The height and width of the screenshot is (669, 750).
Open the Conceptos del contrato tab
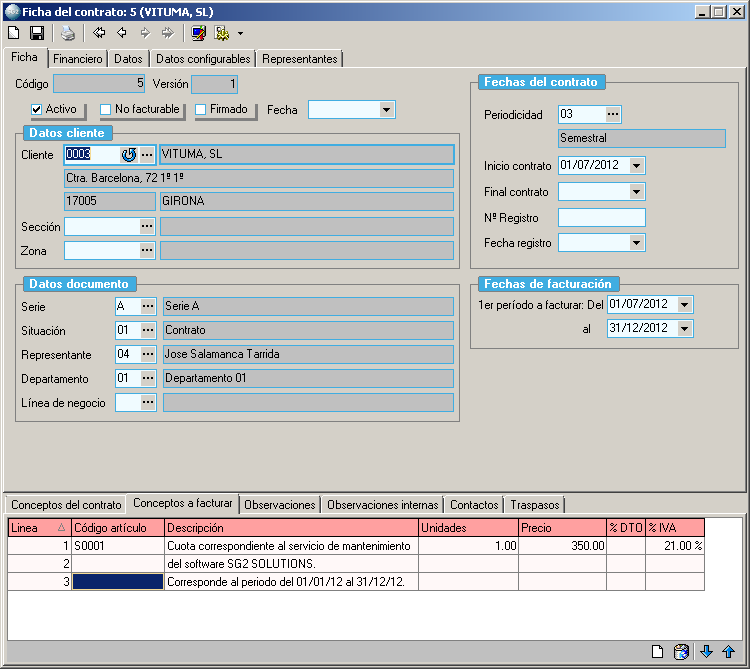[66, 505]
